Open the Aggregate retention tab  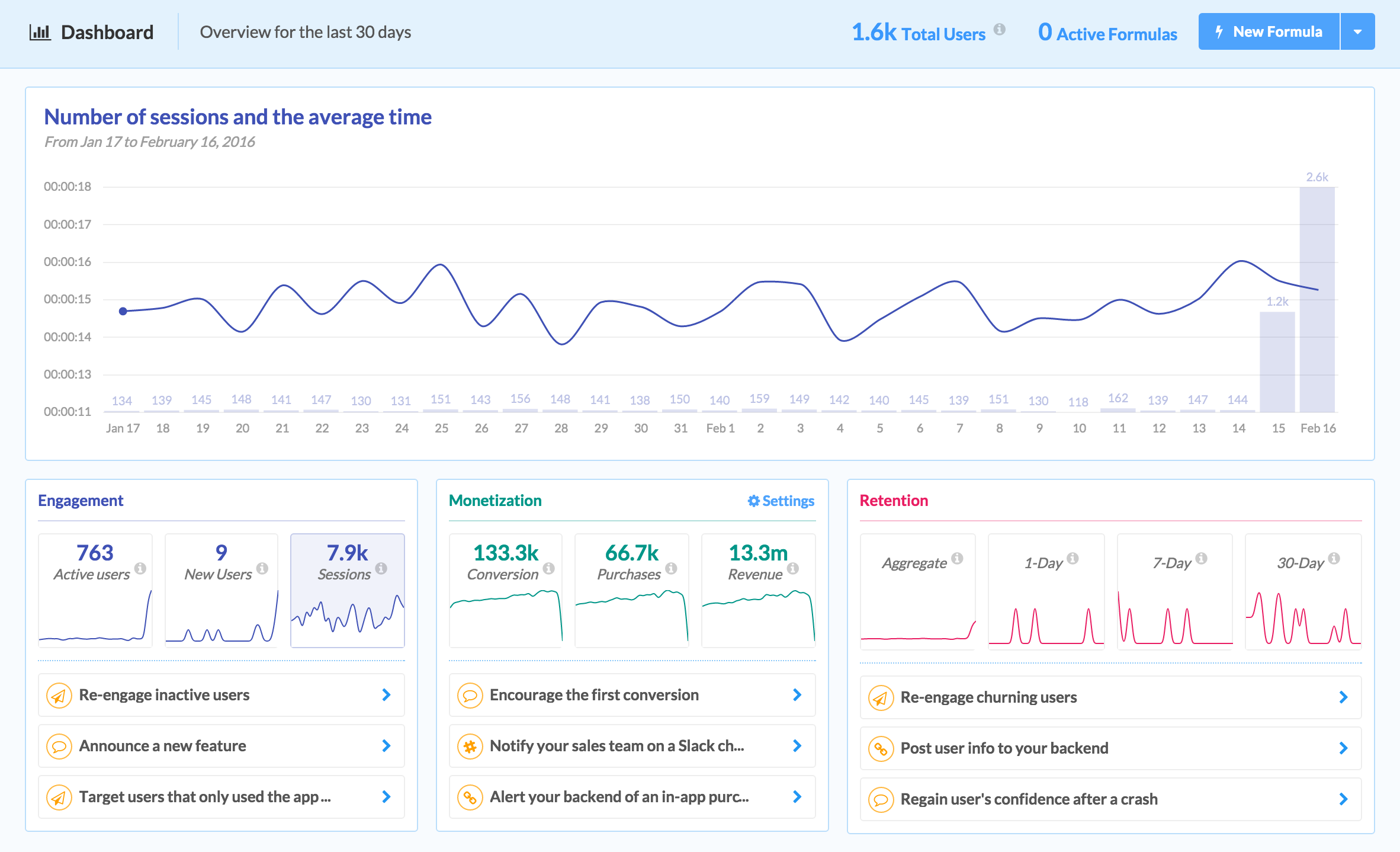tap(917, 591)
